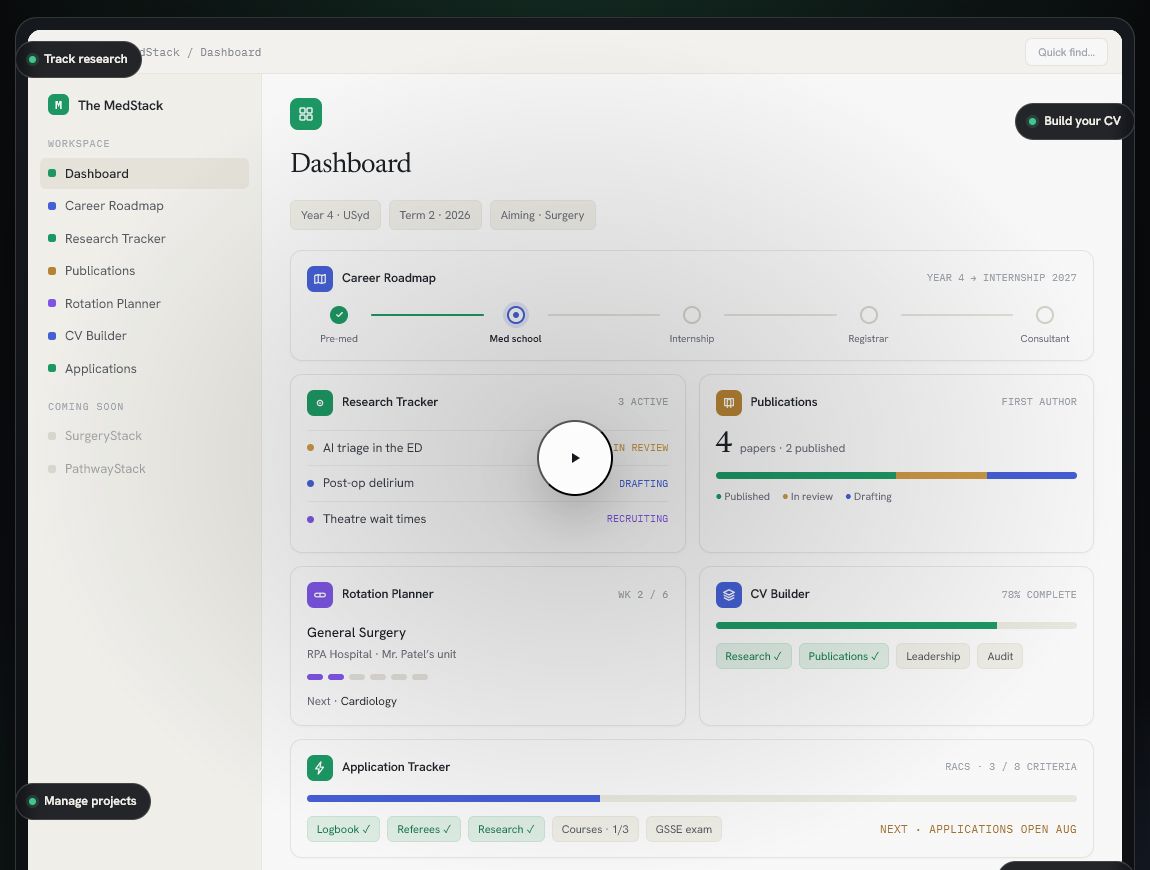Select the Internship roadmap step circle
The image size is (1150, 870).
click(692, 315)
